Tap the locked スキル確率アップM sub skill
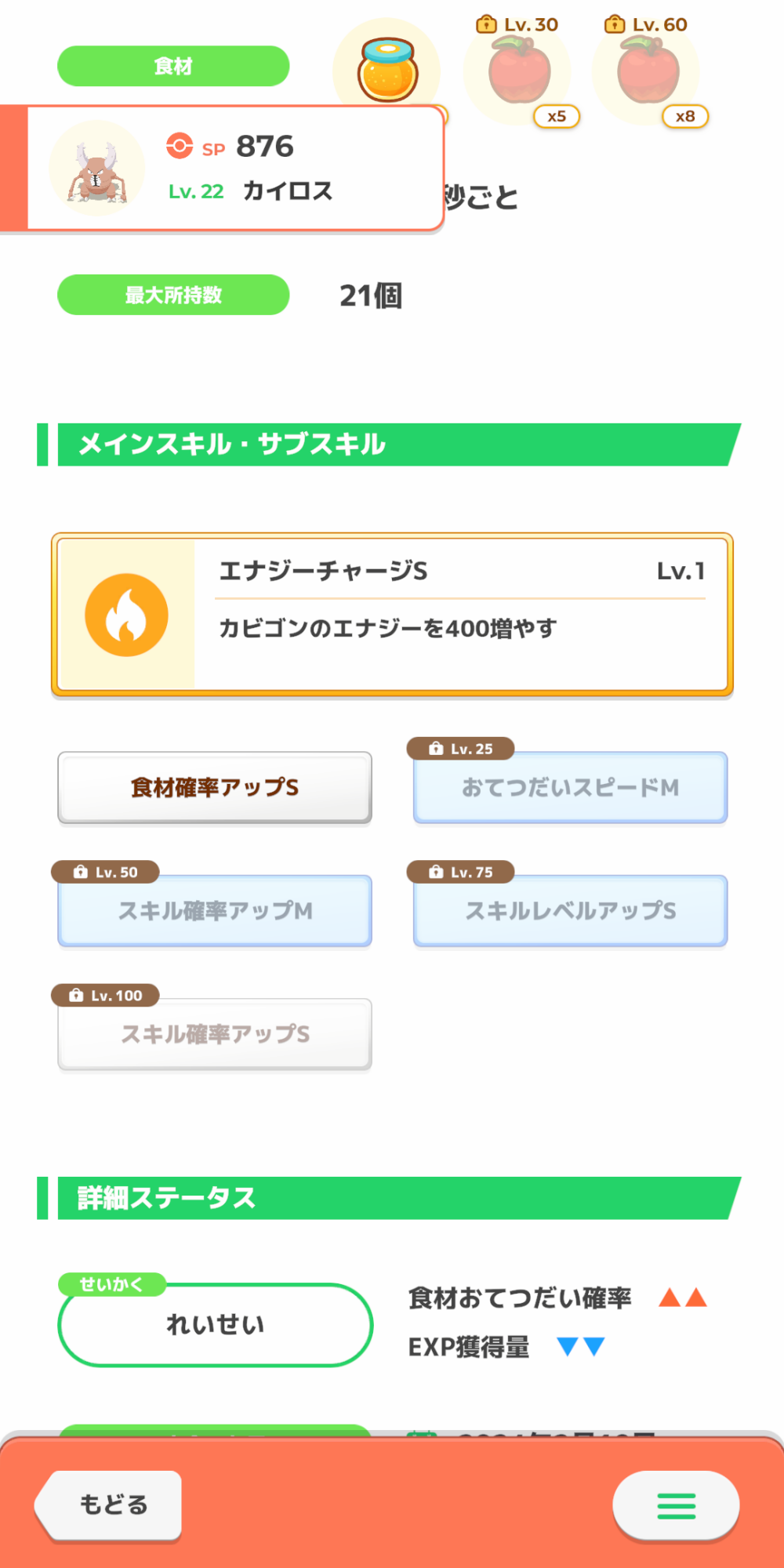784x1568 pixels. pyautogui.click(x=215, y=910)
